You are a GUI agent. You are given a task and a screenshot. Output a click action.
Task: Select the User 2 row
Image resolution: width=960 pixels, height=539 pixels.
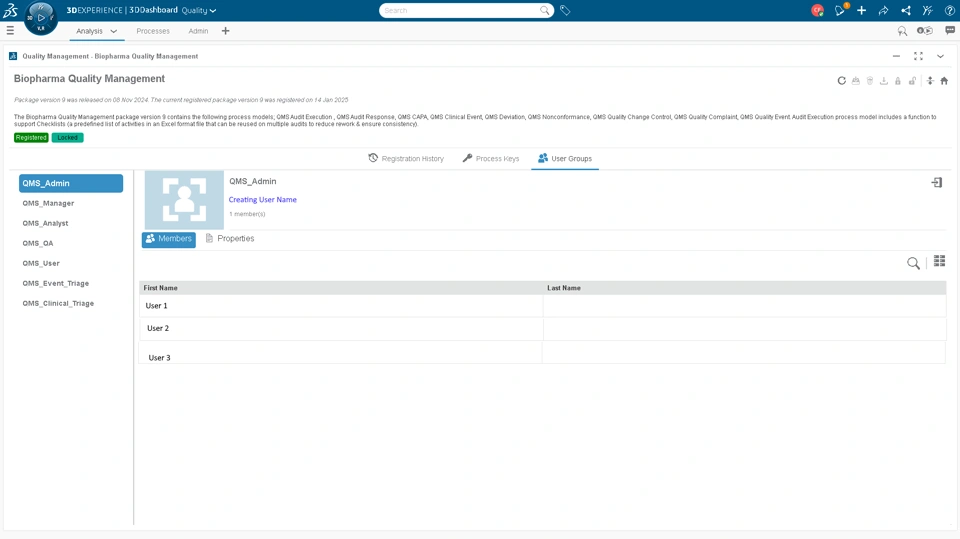point(542,328)
